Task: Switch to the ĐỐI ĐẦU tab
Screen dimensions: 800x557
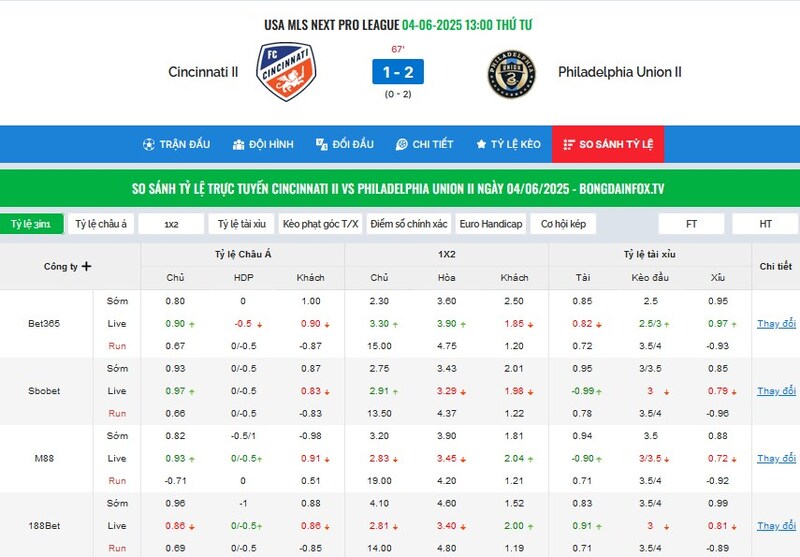Action: click(x=345, y=144)
